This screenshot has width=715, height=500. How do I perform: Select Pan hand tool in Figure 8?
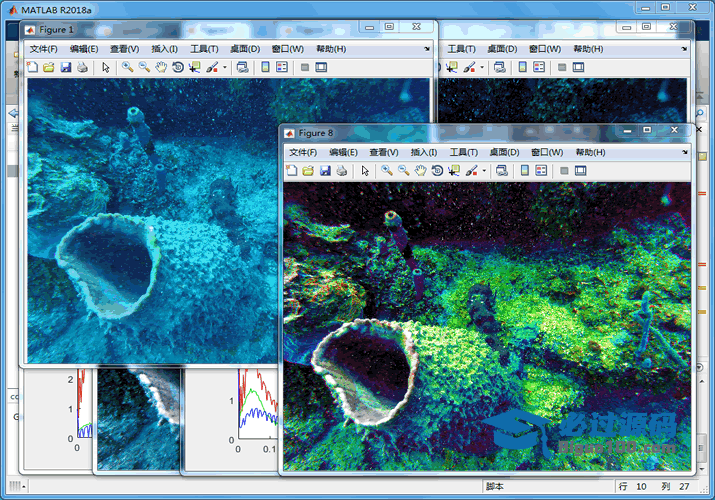click(421, 171)
